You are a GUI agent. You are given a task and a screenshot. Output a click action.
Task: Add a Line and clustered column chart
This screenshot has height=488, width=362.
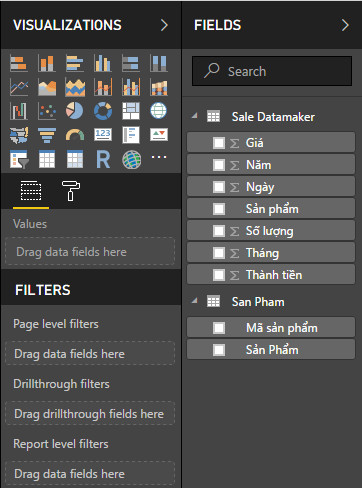(x=131, y=87)
